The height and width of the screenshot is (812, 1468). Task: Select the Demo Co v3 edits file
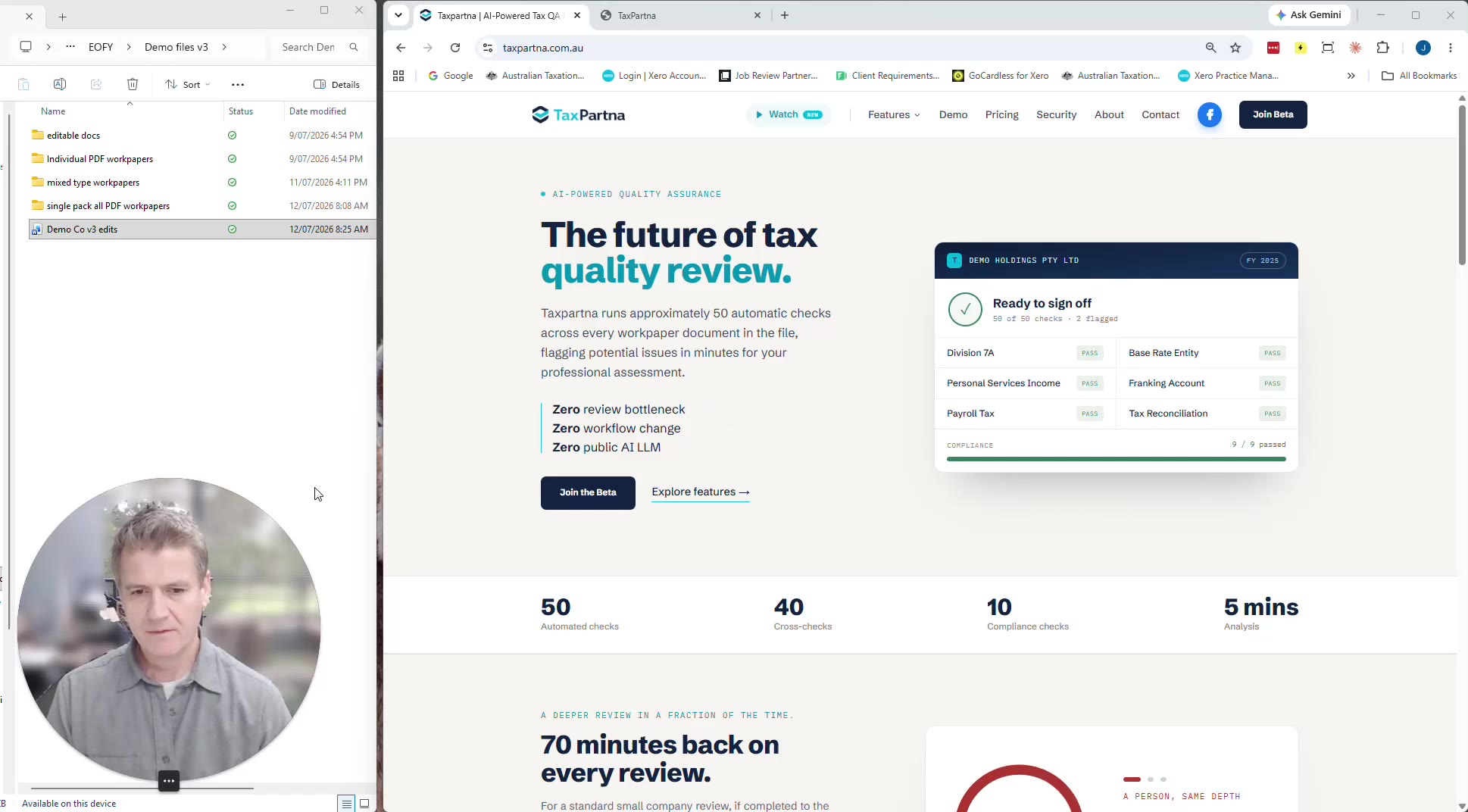(x=202, y=230)
